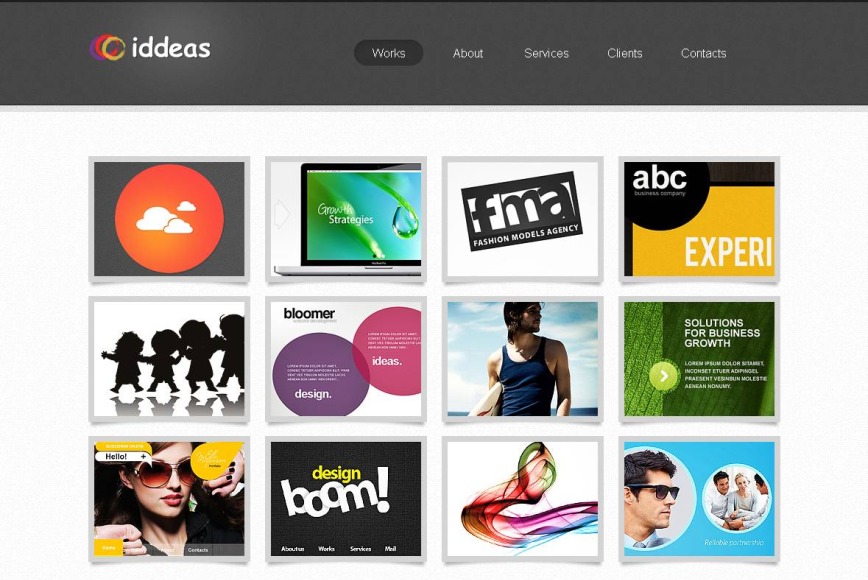Viewport: 868px width, 580px height.
Task: Click the FMA Fashion Models Agency logo
Action: click(x=521, y=212)
